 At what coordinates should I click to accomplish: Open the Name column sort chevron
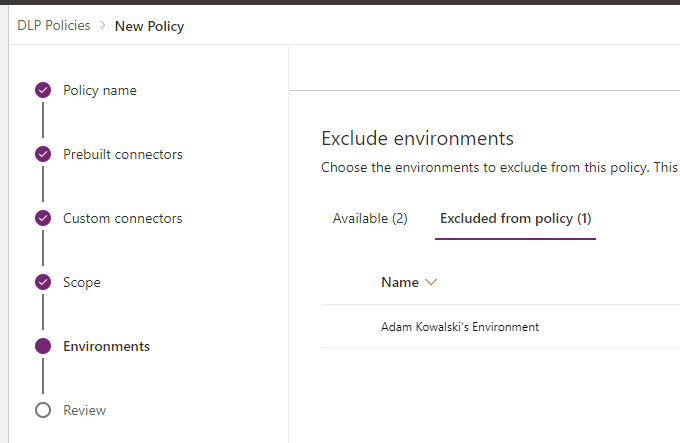431,282
